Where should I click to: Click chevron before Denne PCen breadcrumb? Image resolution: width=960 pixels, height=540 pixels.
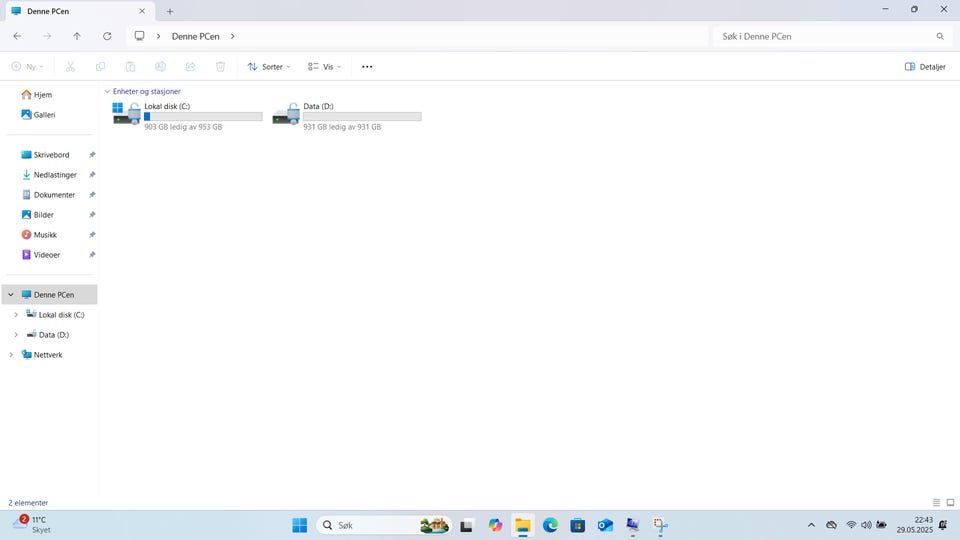pyautogui.click(x=158, y=36)
